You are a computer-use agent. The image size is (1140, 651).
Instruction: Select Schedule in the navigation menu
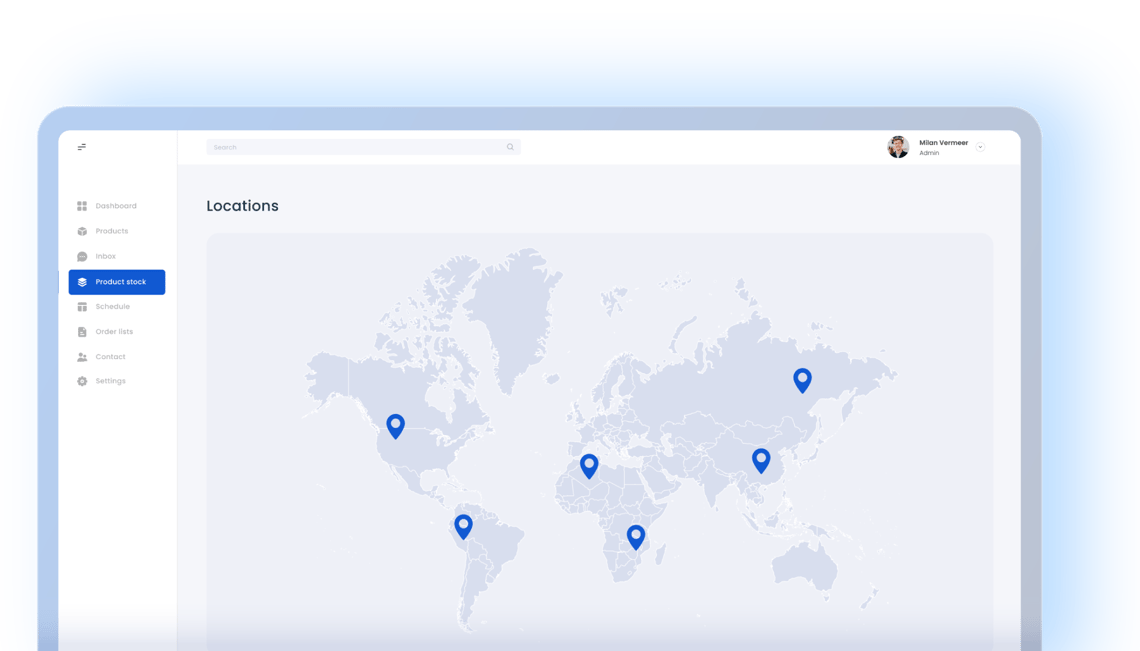click(x=110, y=306)
